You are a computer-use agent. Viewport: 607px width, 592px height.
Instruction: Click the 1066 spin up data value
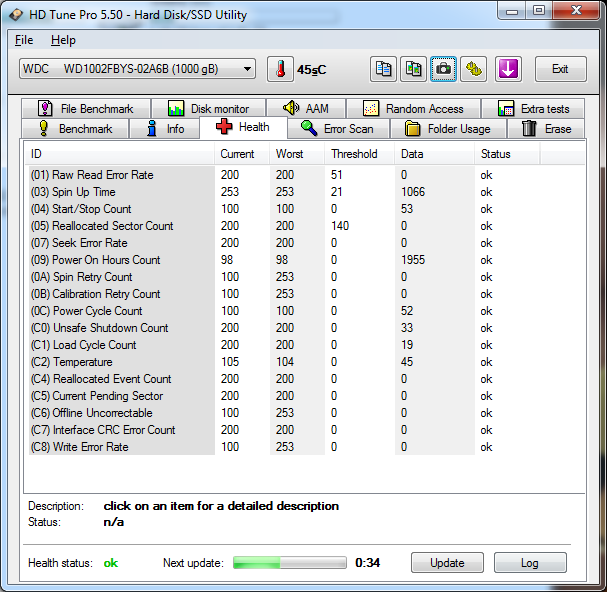pos(413,192)
